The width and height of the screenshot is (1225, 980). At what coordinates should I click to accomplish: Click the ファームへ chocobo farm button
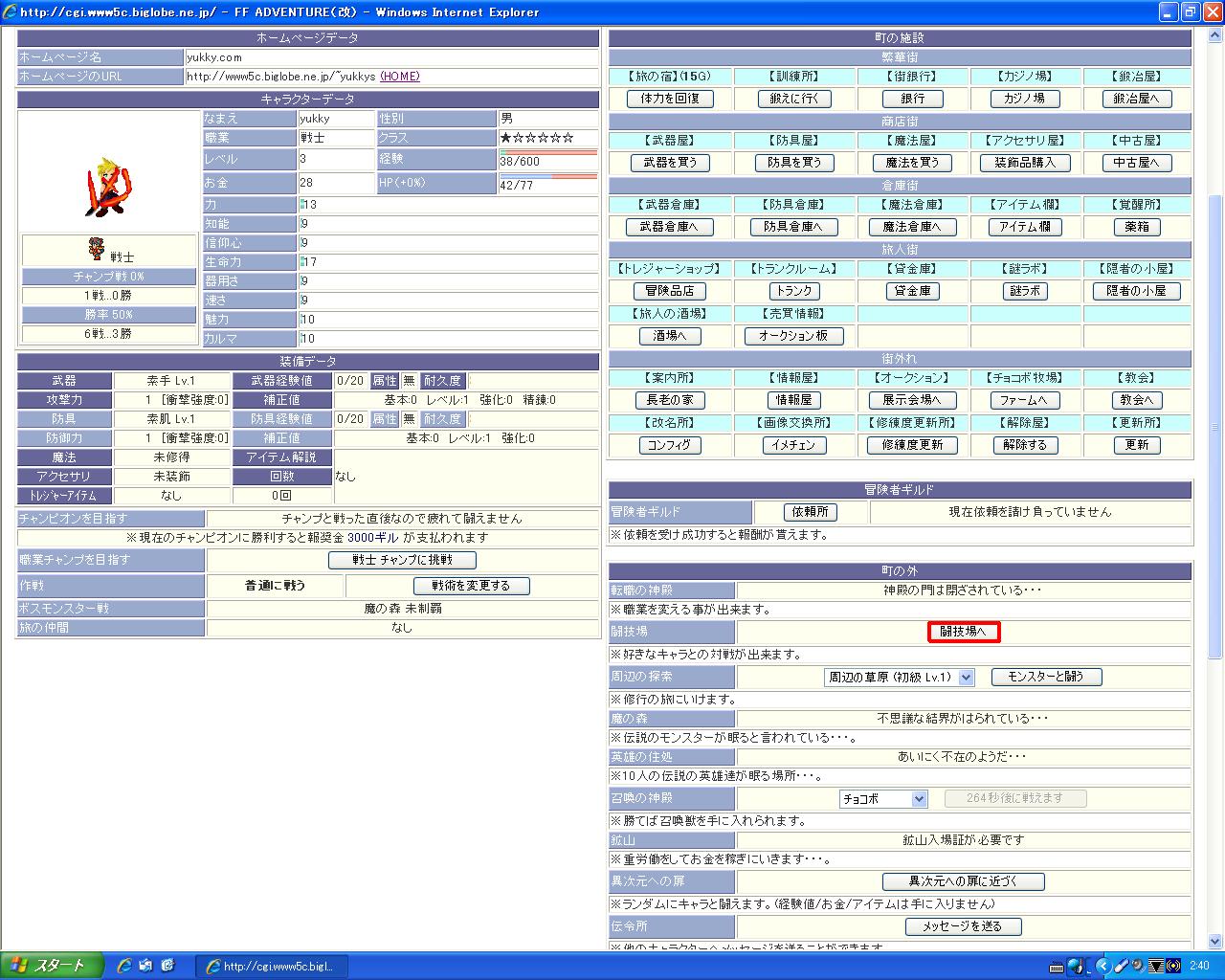tap(1025, 400)
